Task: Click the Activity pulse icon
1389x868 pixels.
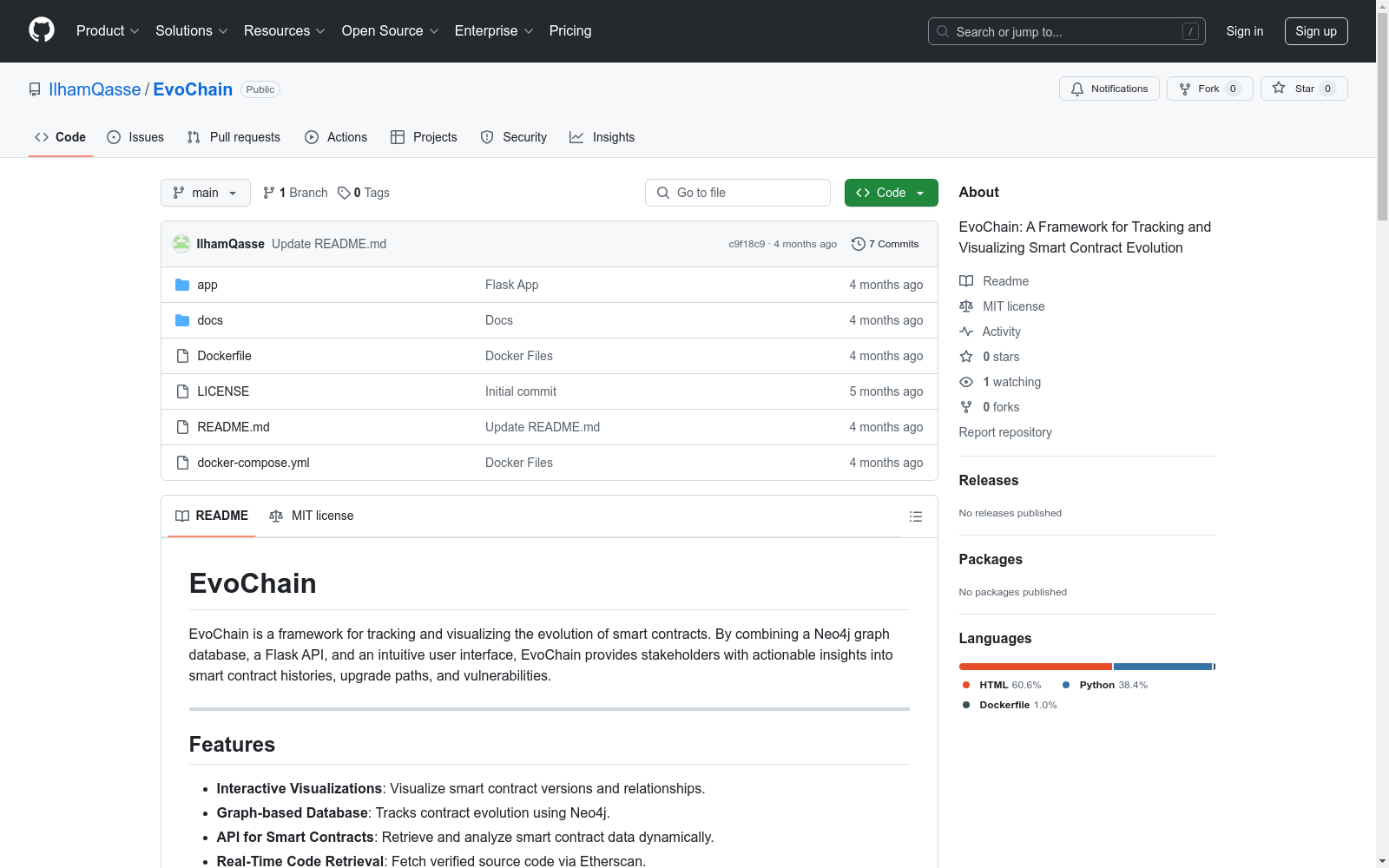Action: (966, 332)
